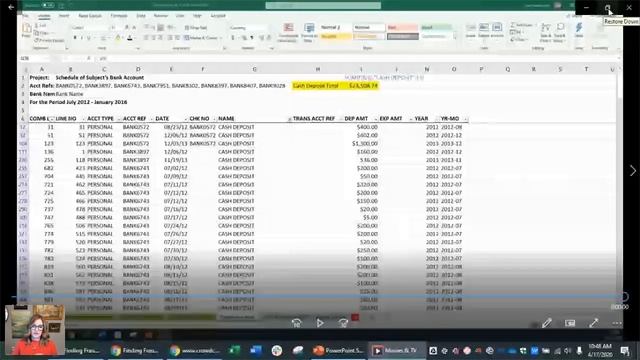Switch to the Insert ribbon tab
The height and width of the screenshot is (360, 640).
point(64,16)
